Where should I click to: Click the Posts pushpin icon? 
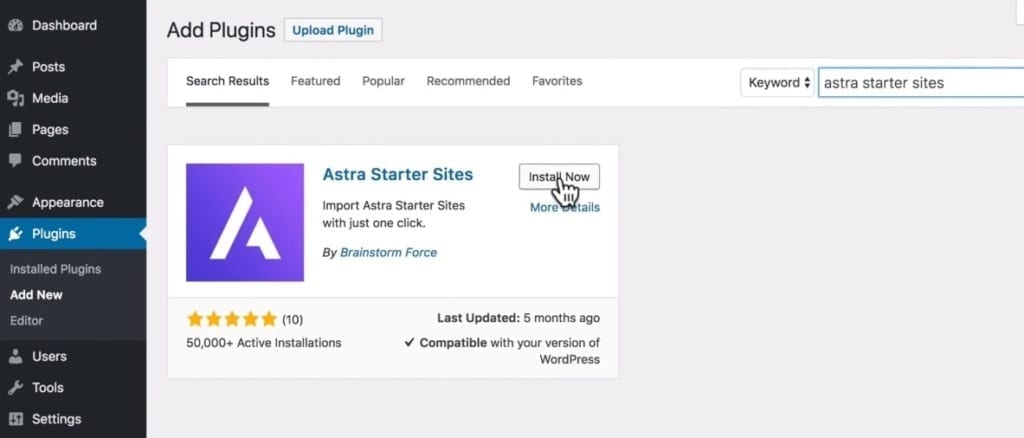coord(16,67)
